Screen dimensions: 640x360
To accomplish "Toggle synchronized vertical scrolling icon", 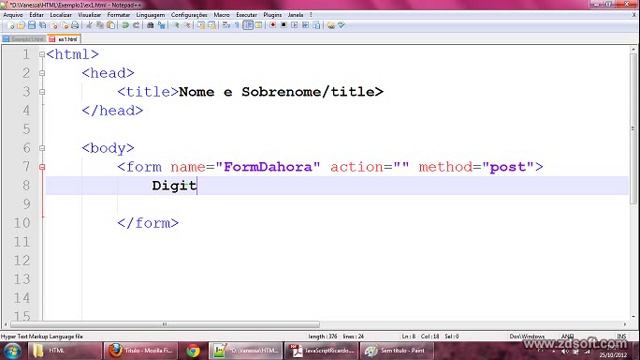I will click(x=201, y=25).
